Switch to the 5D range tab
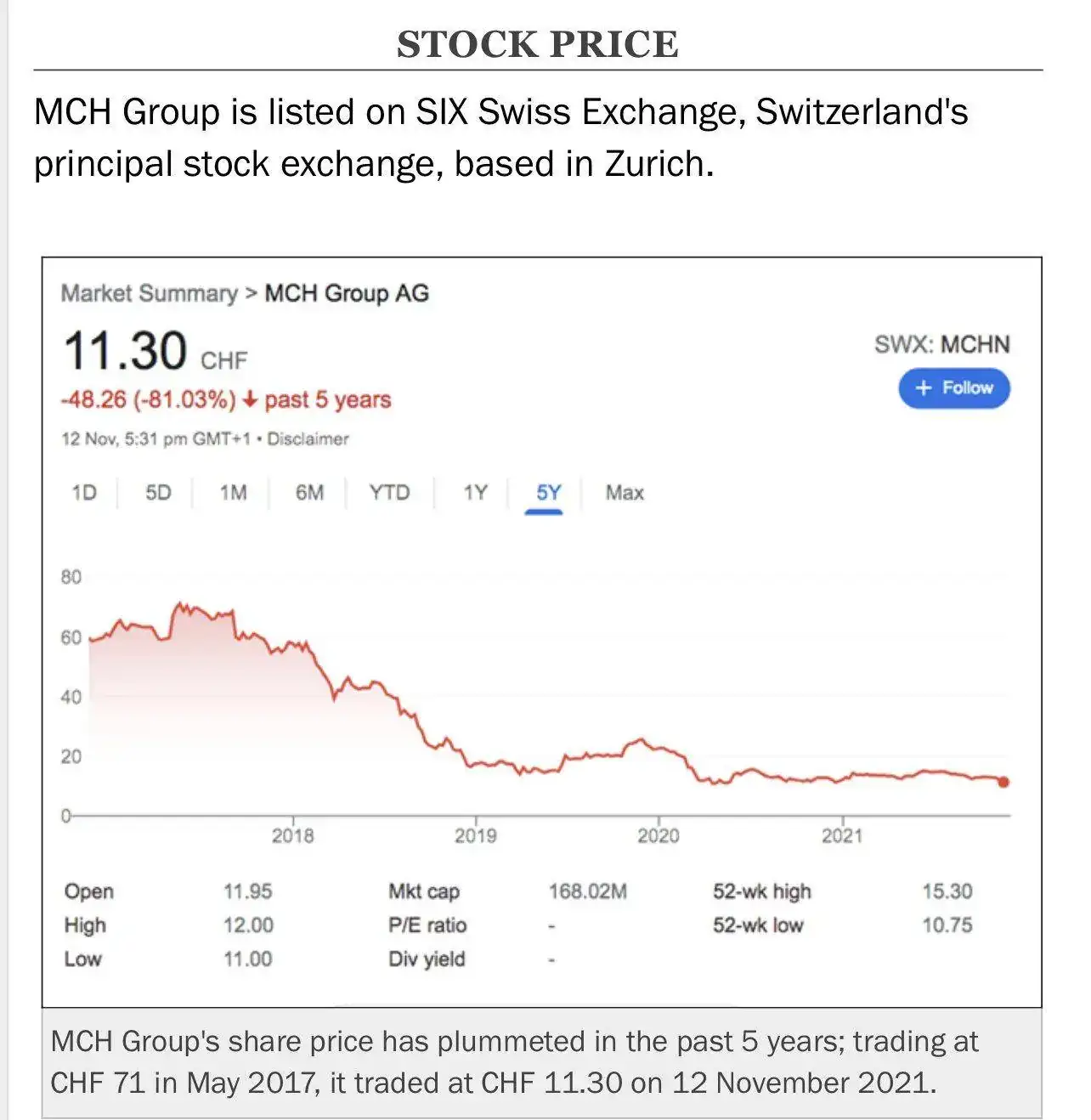 158,493
